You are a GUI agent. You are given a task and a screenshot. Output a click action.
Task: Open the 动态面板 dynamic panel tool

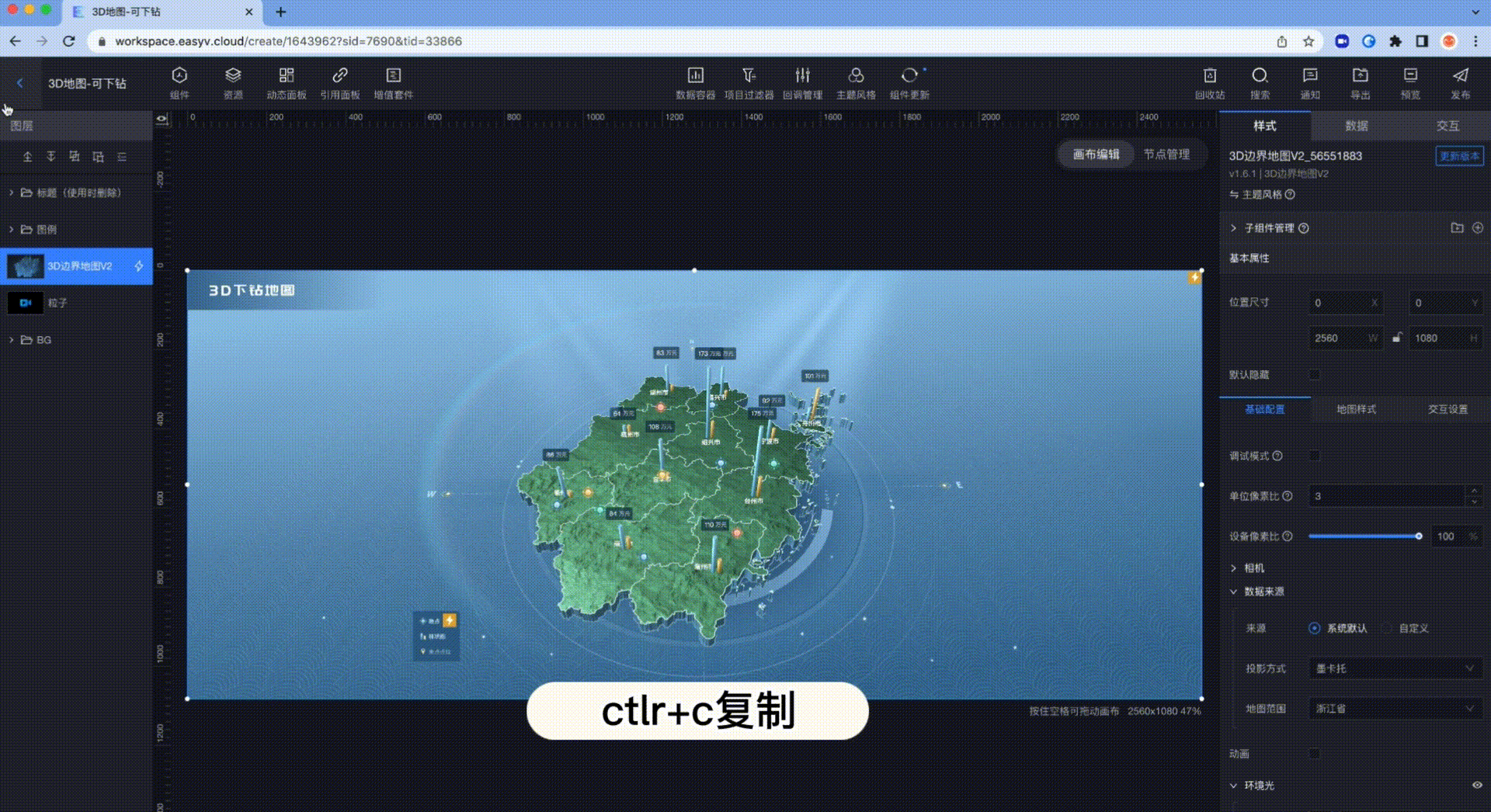coord(287,82)
